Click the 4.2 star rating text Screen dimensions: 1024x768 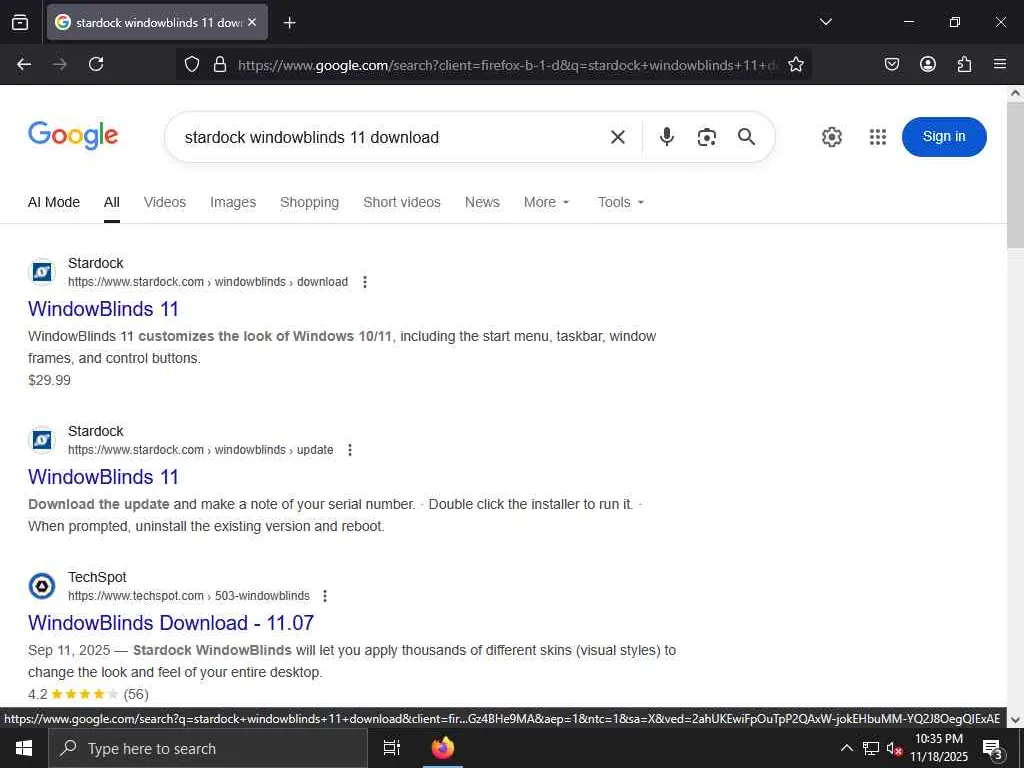point(38,694)
